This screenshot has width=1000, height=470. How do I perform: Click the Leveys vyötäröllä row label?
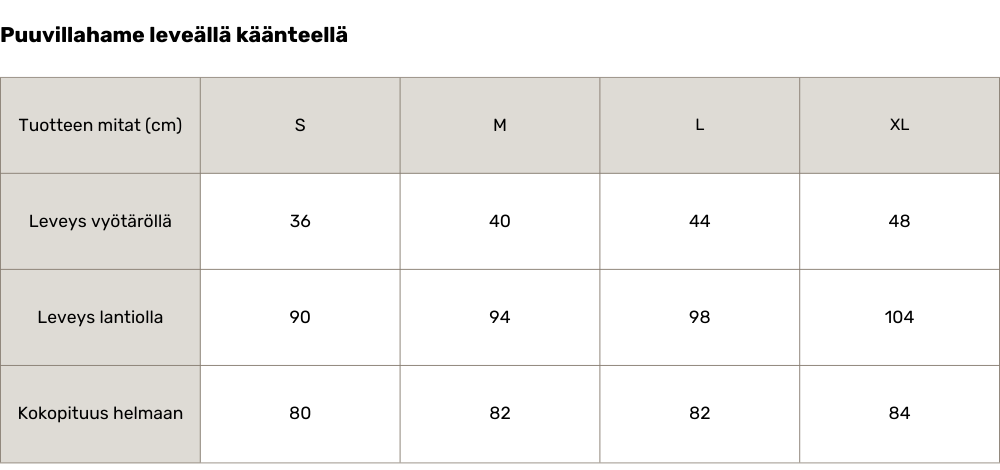[x=100, y=221]
